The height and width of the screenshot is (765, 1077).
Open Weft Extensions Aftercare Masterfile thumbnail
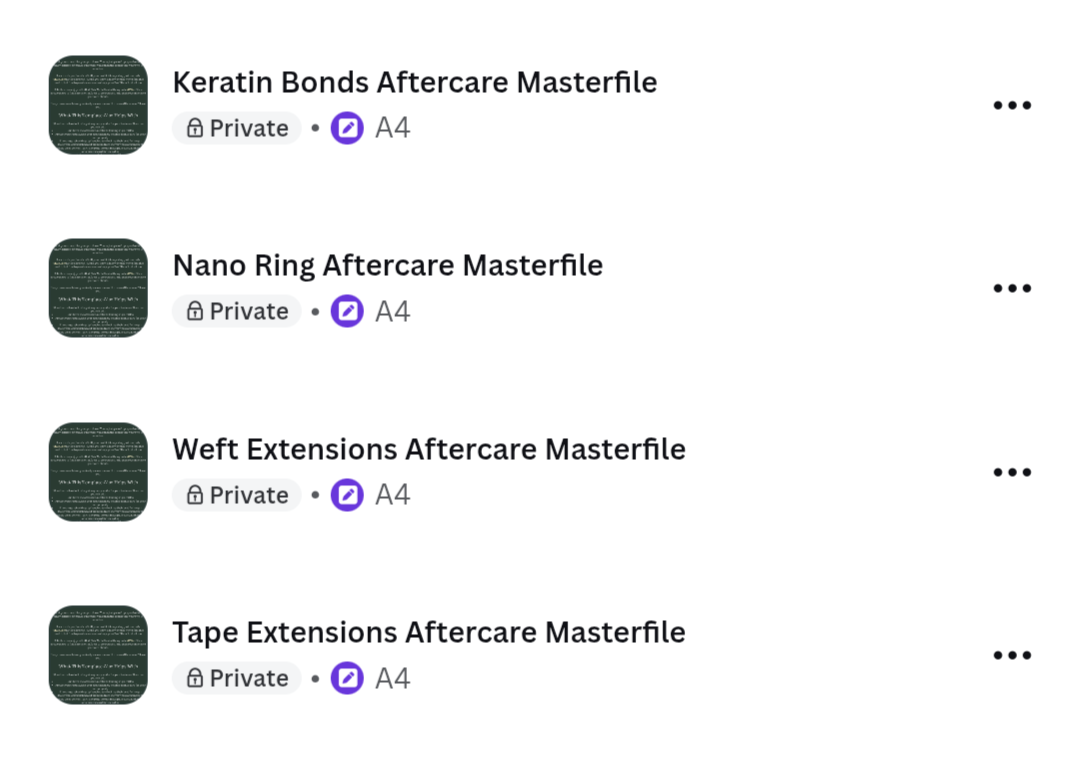click(98, 472)
